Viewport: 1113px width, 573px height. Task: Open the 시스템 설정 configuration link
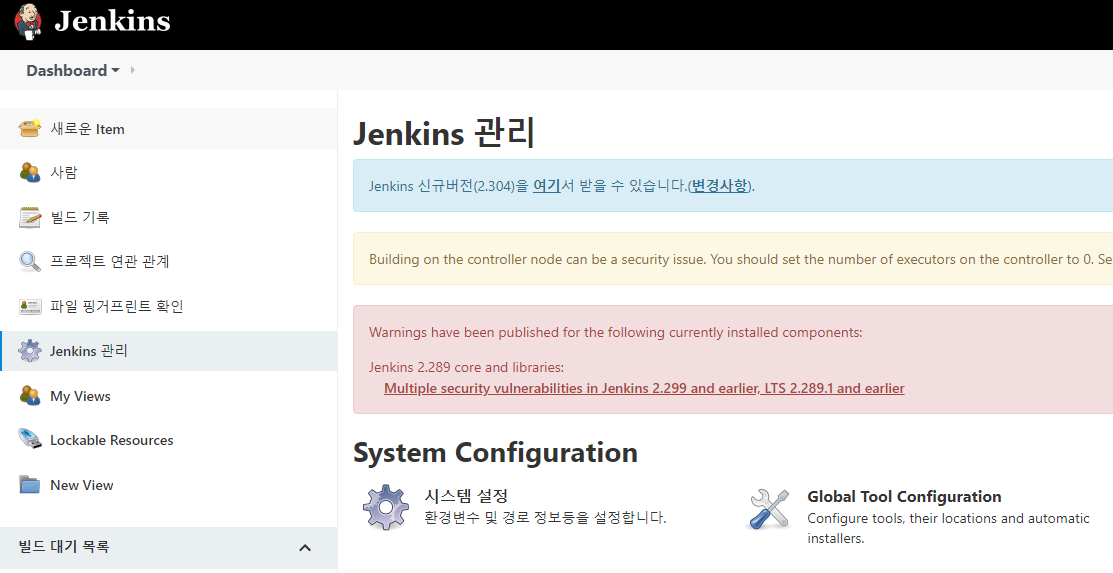[x=466, y=496]
